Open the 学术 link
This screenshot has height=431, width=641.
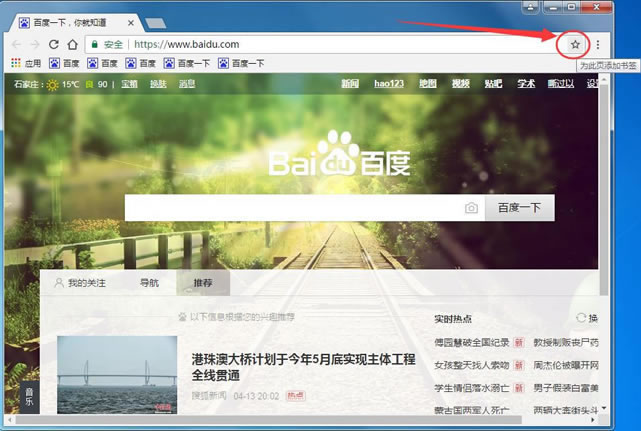pos(526,83)
